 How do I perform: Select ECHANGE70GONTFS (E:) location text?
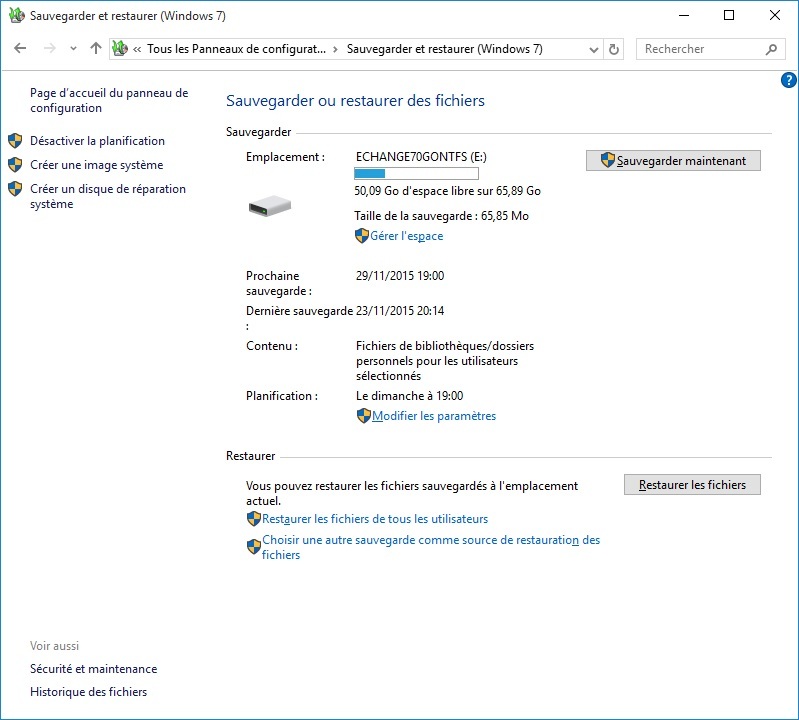(x=421, y=156)
